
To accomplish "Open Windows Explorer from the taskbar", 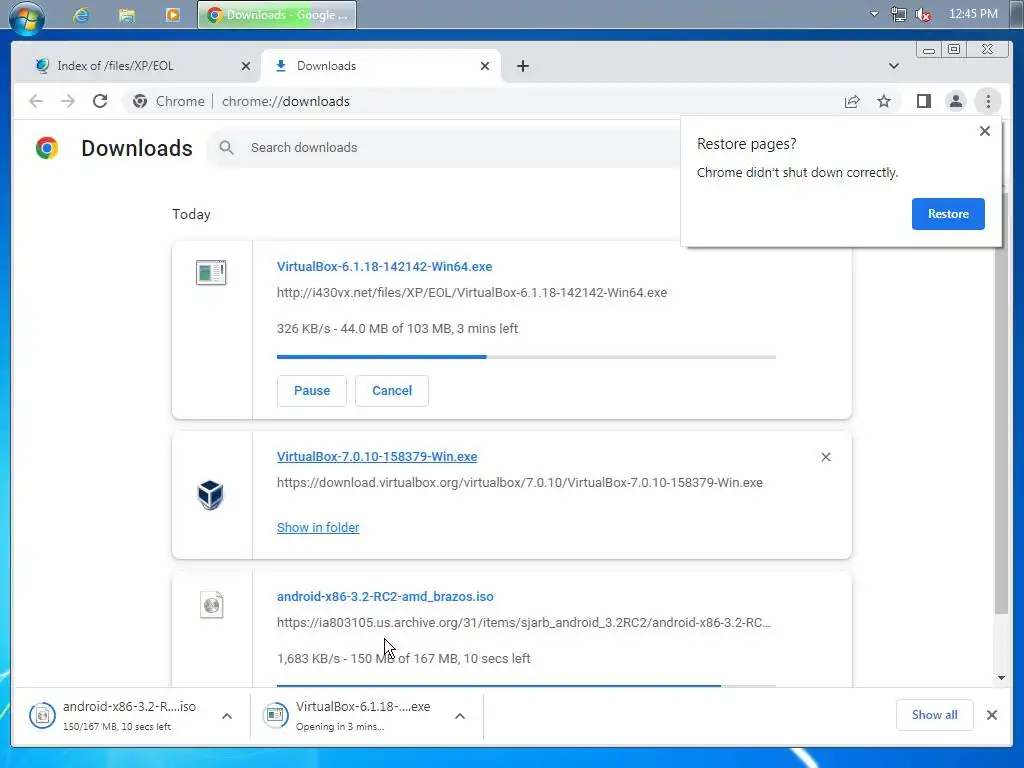I will coord(127,15).
